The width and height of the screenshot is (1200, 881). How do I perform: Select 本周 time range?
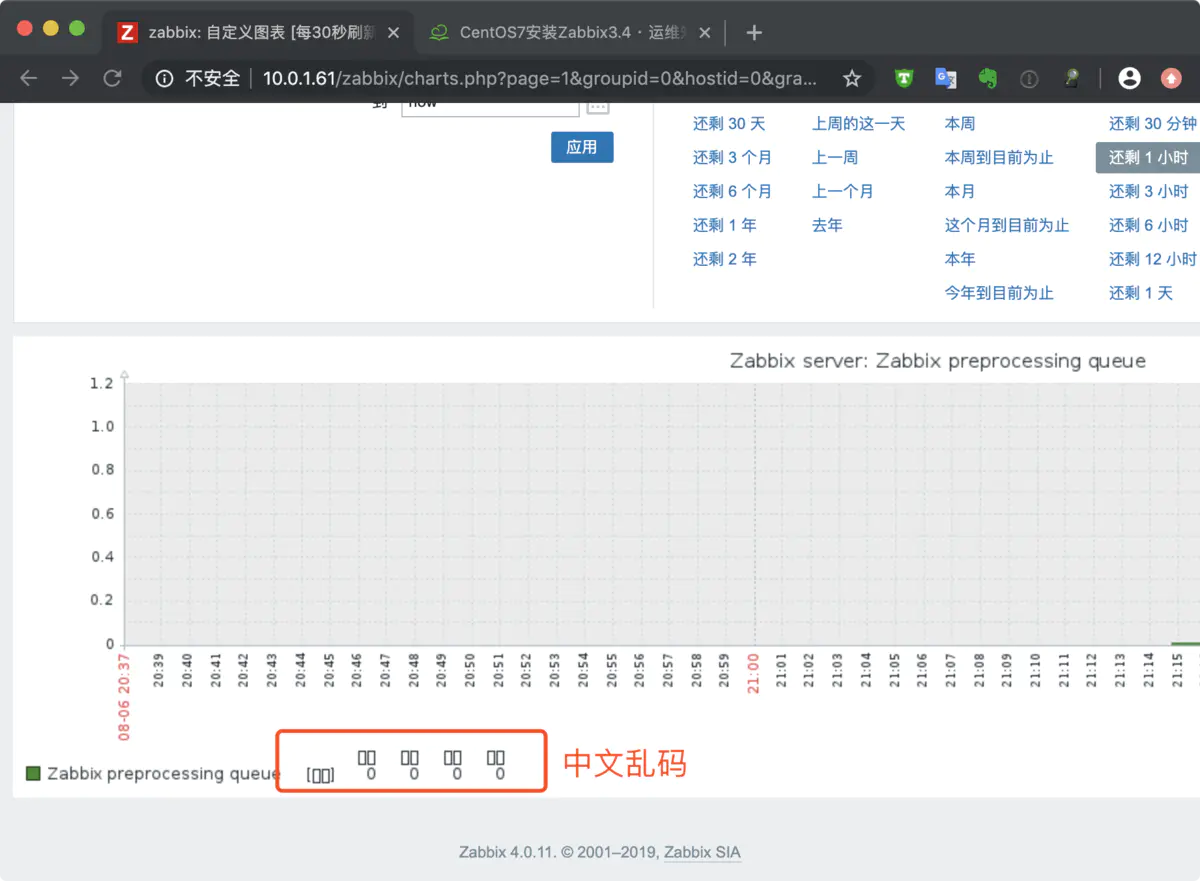(x=960, y=124)
